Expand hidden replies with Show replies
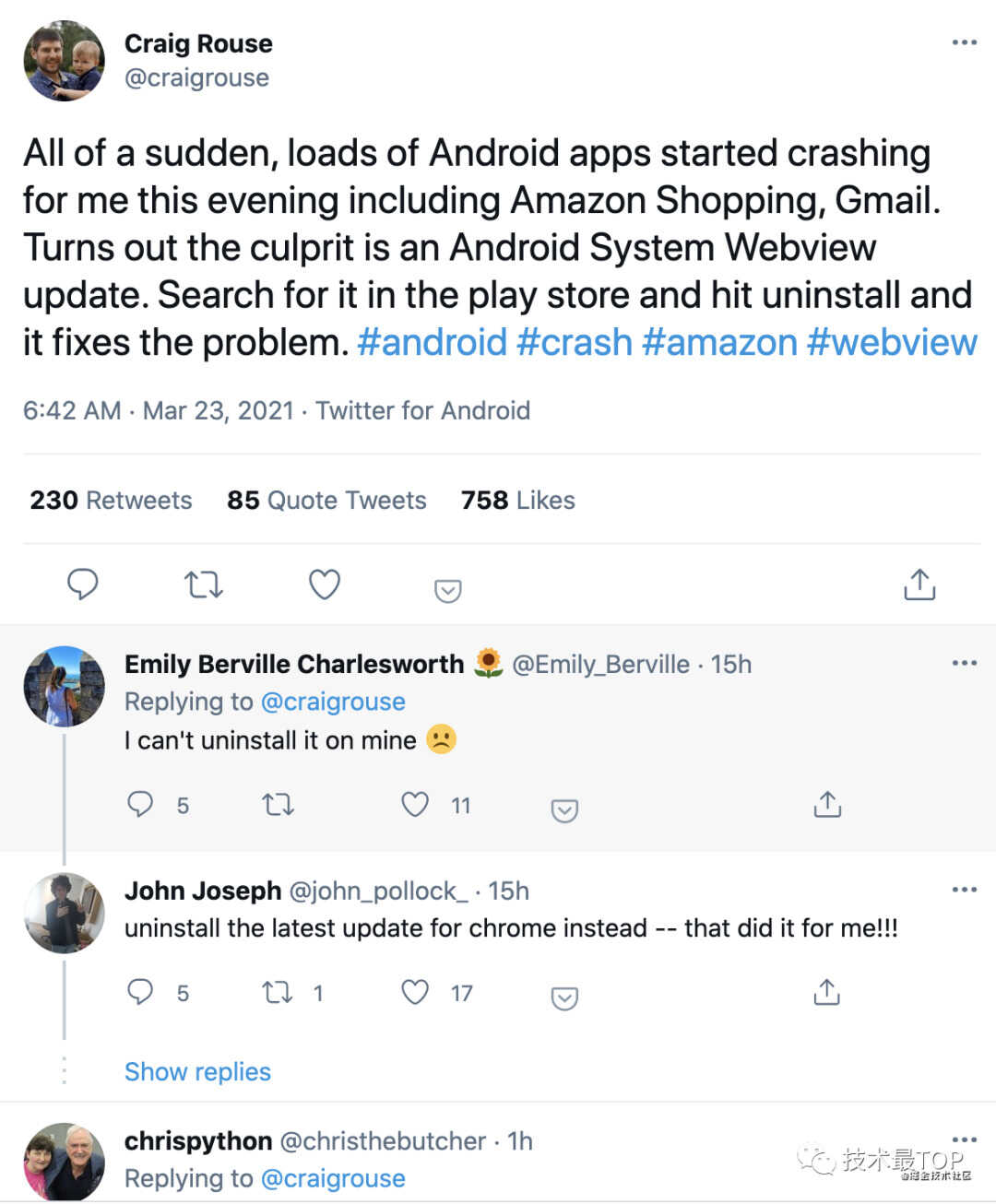Viewport: 996px width, 1204px height. click(x=197, y=1071)
